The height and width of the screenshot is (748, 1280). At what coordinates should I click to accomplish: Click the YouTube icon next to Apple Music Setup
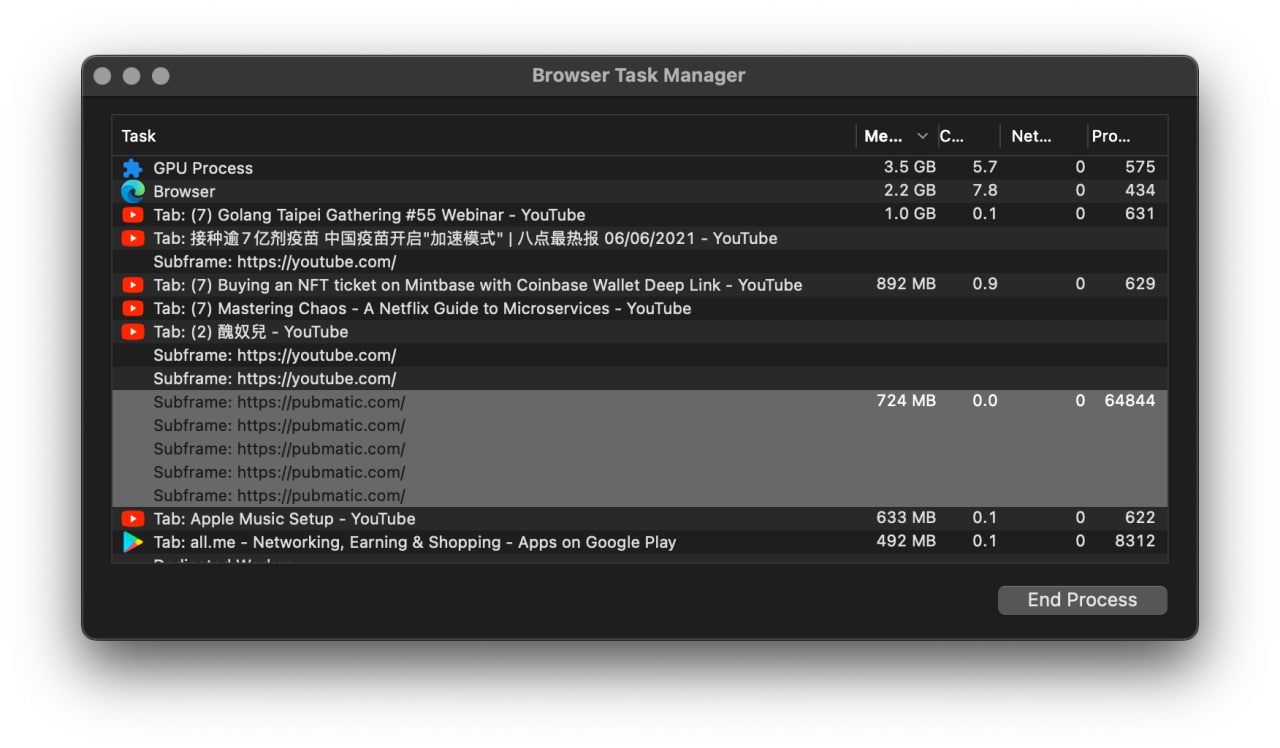point(132,519)
